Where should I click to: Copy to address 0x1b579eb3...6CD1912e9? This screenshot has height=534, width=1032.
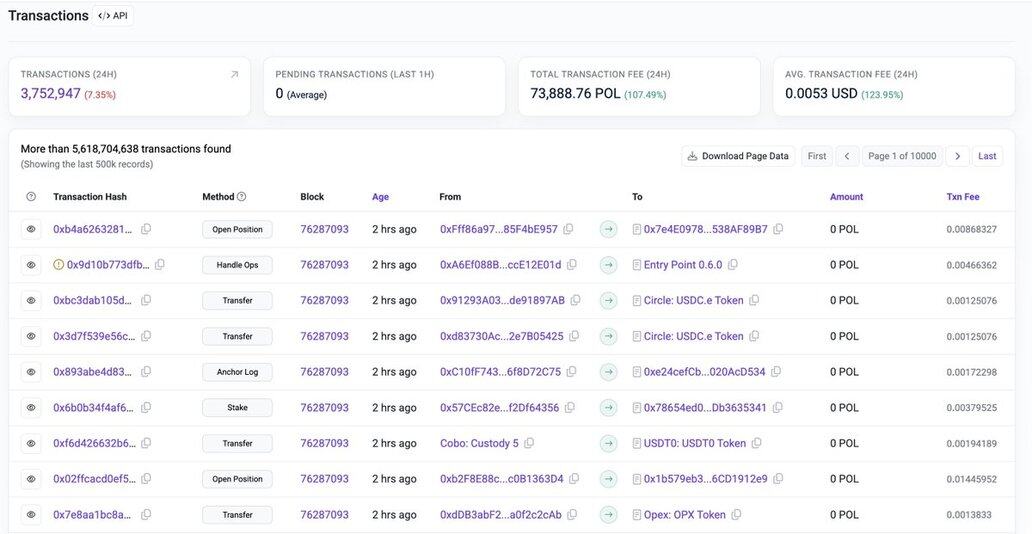[779, 479]
